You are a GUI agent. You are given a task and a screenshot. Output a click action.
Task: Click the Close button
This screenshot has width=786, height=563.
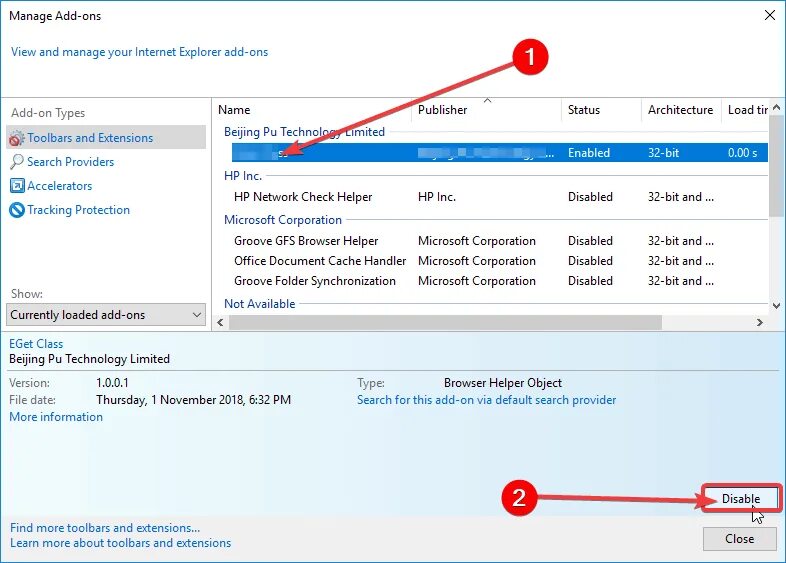pos(739,539)
